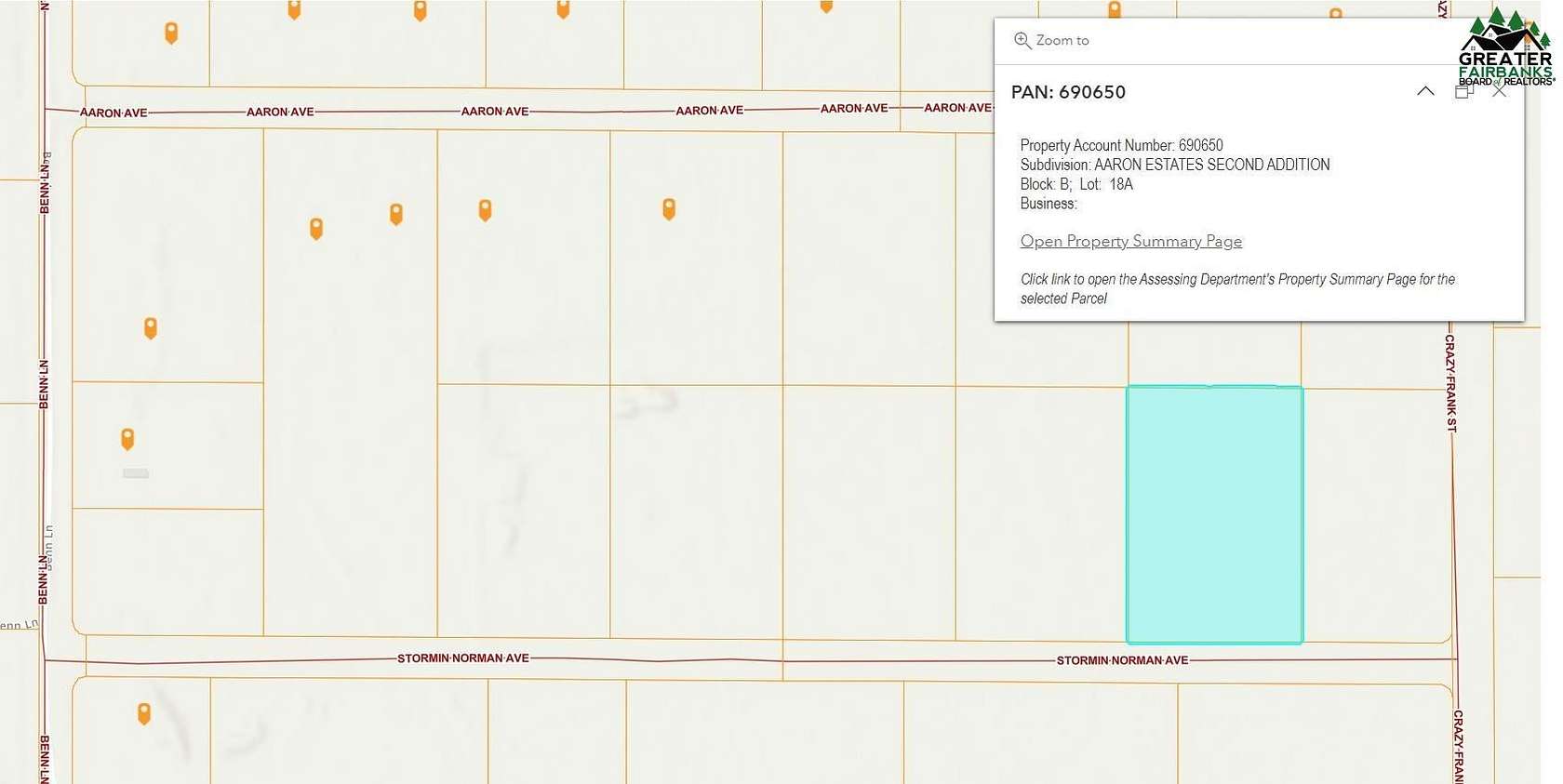Image resolution: width=1563 pixels, height=784 pixels.
Task: Click the 'PAN: 690650' title text
Action: click(1068, 92)
